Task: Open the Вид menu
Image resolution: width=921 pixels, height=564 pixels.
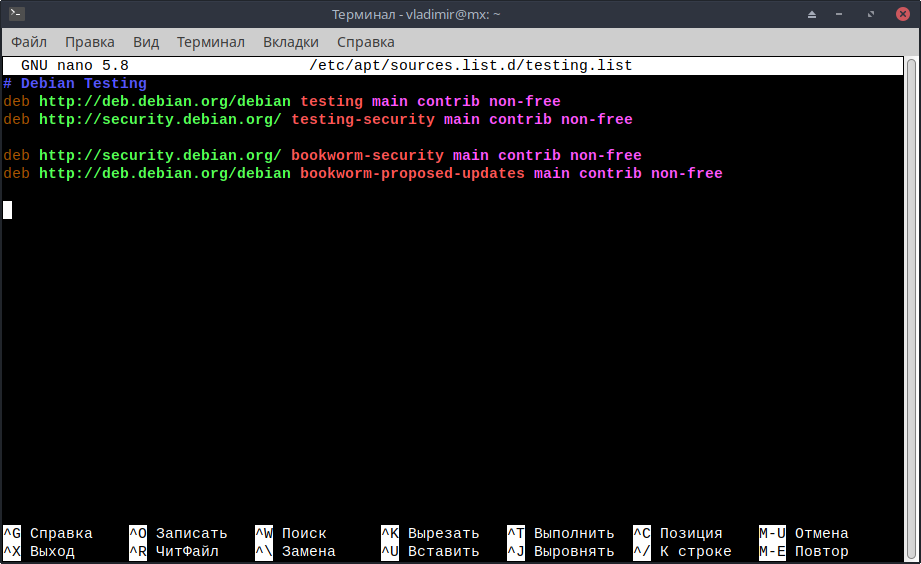Action: [x=146, y=42]
